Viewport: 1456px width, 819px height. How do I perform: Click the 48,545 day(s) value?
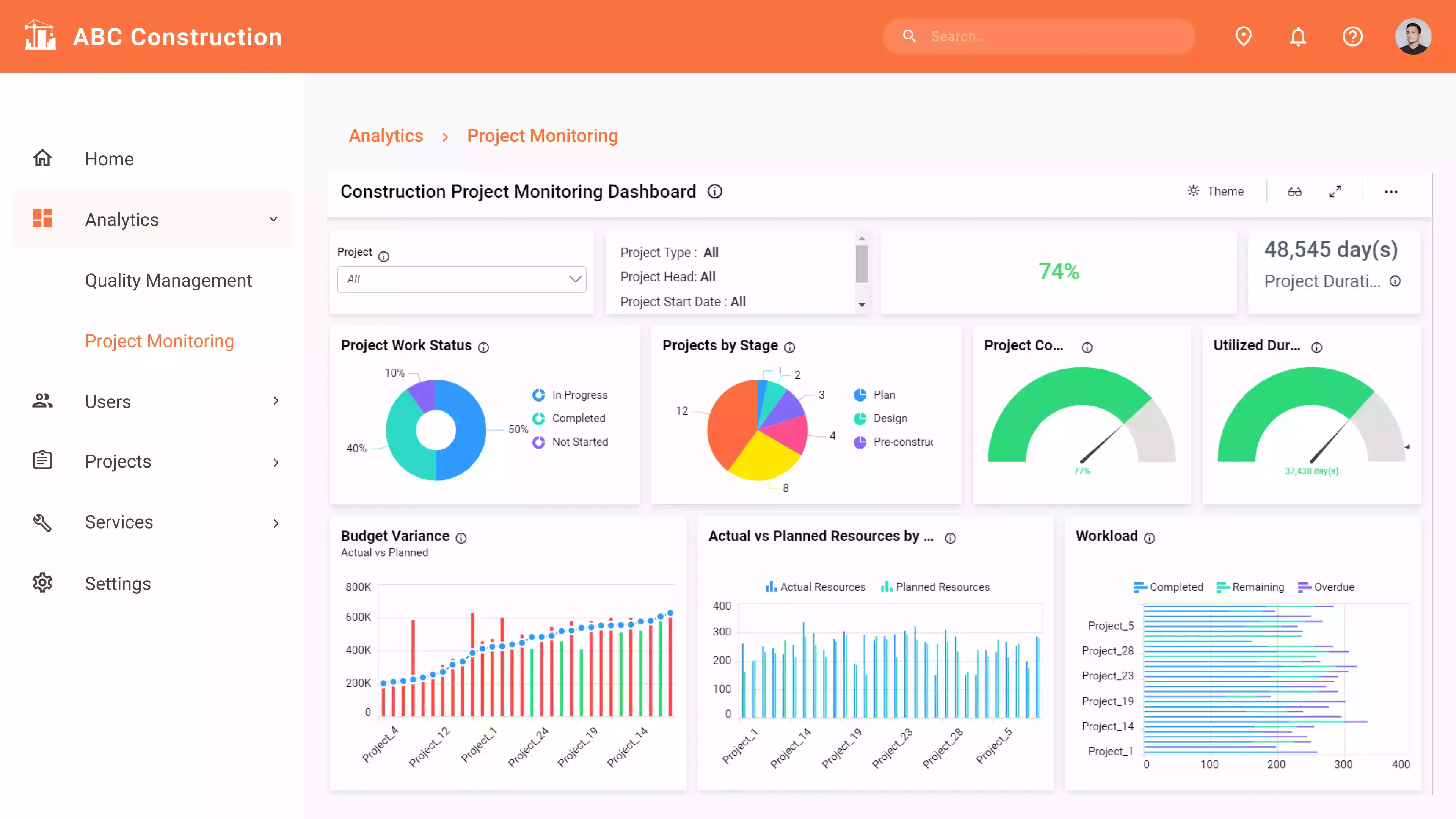coord(1331,249)
